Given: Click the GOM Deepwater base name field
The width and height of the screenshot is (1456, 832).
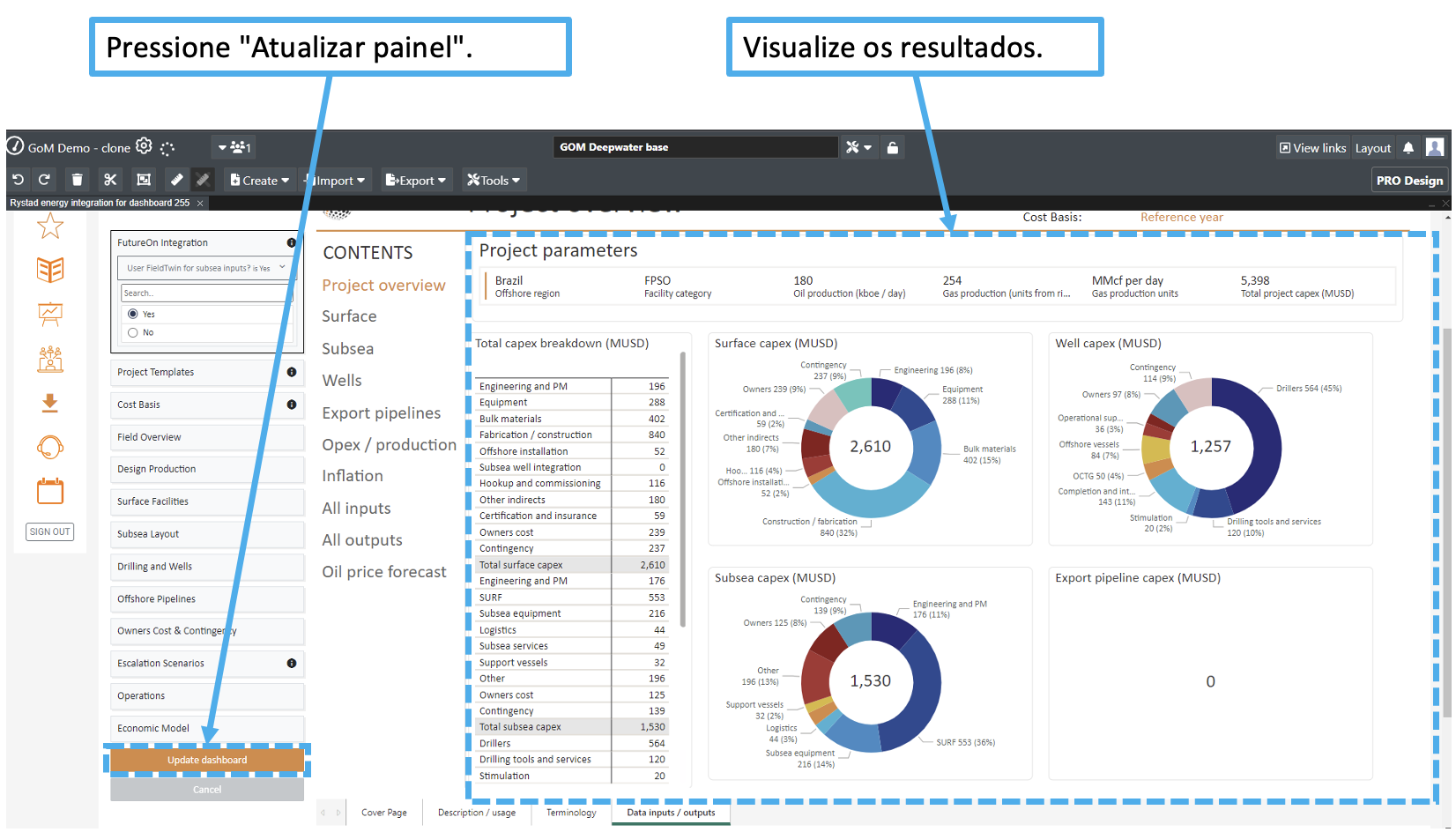Looking at the screenshot, I should coord(695,147).
